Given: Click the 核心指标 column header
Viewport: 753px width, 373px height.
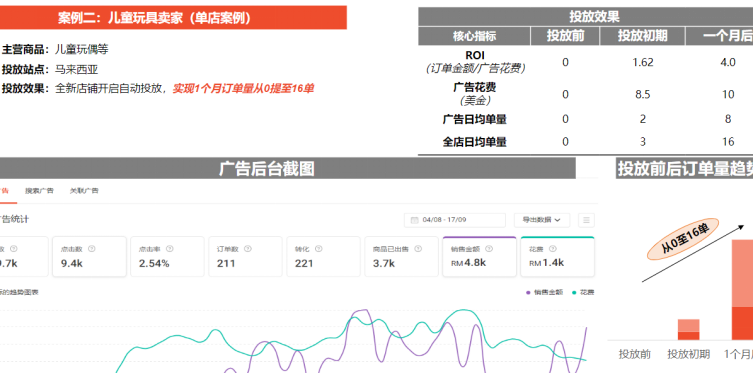Looking at the screenshot, I should click(x=474, y=36).
